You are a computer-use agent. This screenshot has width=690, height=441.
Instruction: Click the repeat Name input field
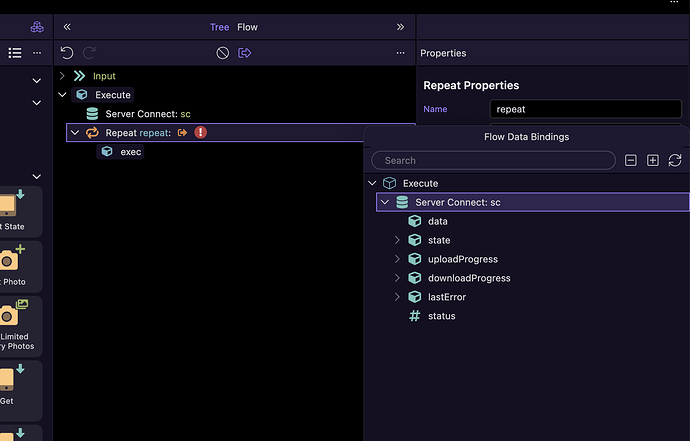[x=571, y=109]
